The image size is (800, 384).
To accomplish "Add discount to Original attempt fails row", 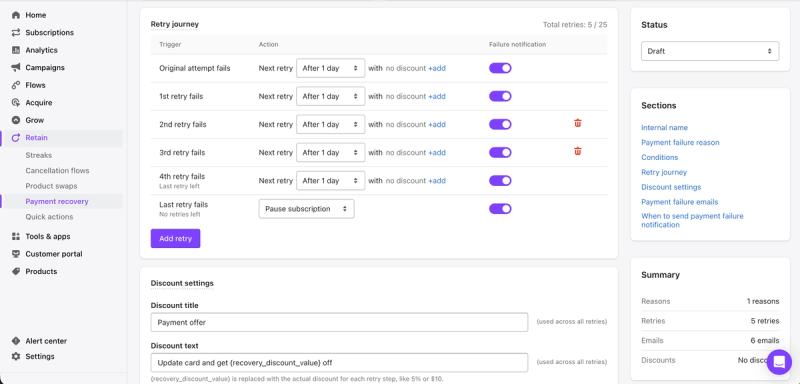I will click(437, 68).
